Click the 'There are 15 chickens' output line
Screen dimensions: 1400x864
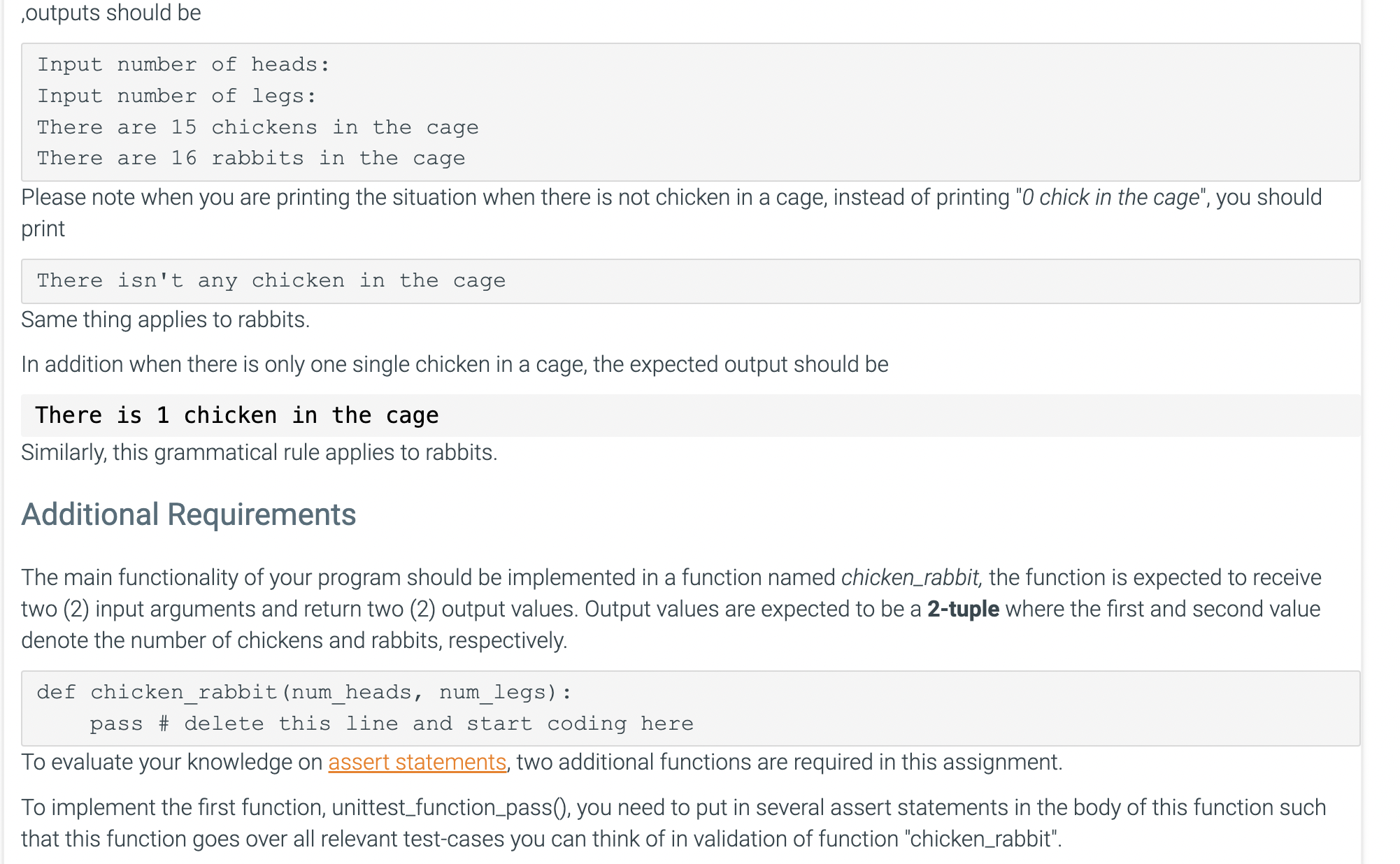[257, 127]
